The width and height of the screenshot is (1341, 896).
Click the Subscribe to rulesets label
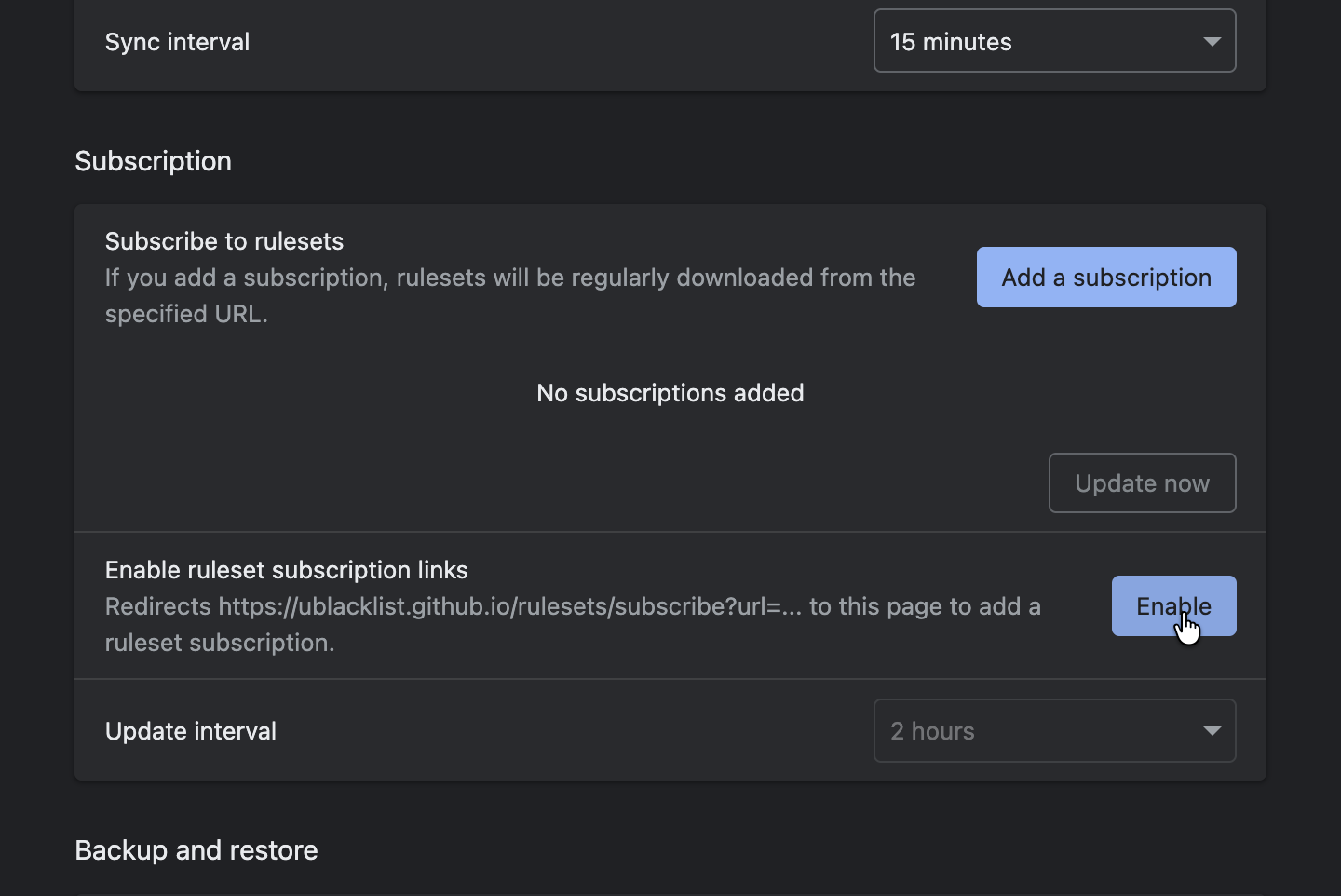[x=224, y=240]
